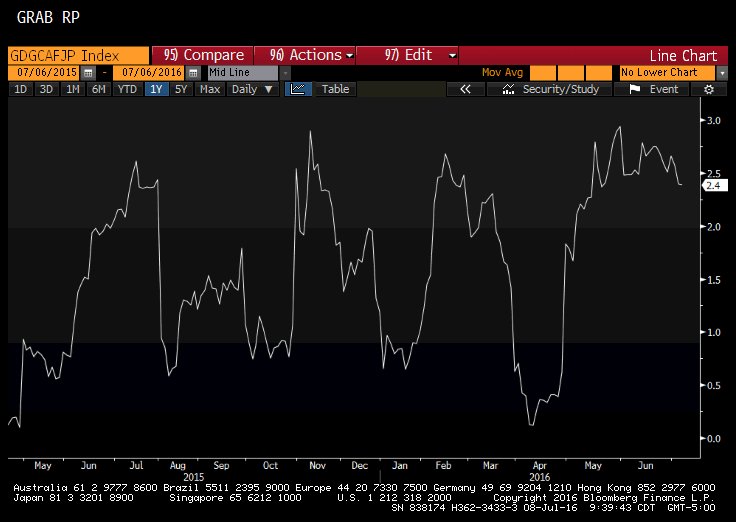Open 97) Edit menu
This screenshot has width=736, height=522.
tap(407, 55)
